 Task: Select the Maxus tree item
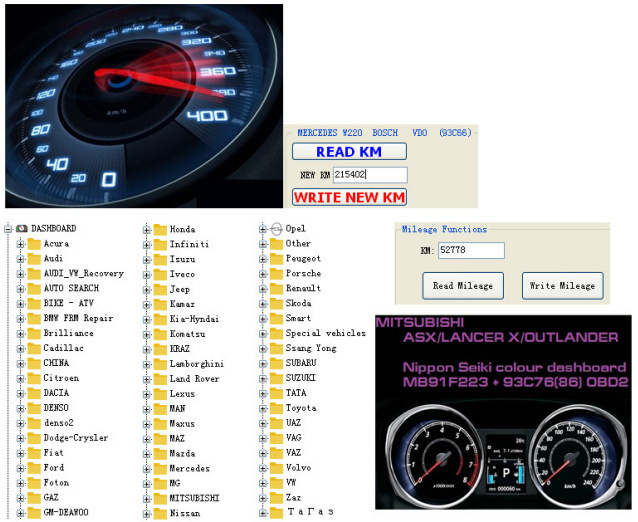182,424
